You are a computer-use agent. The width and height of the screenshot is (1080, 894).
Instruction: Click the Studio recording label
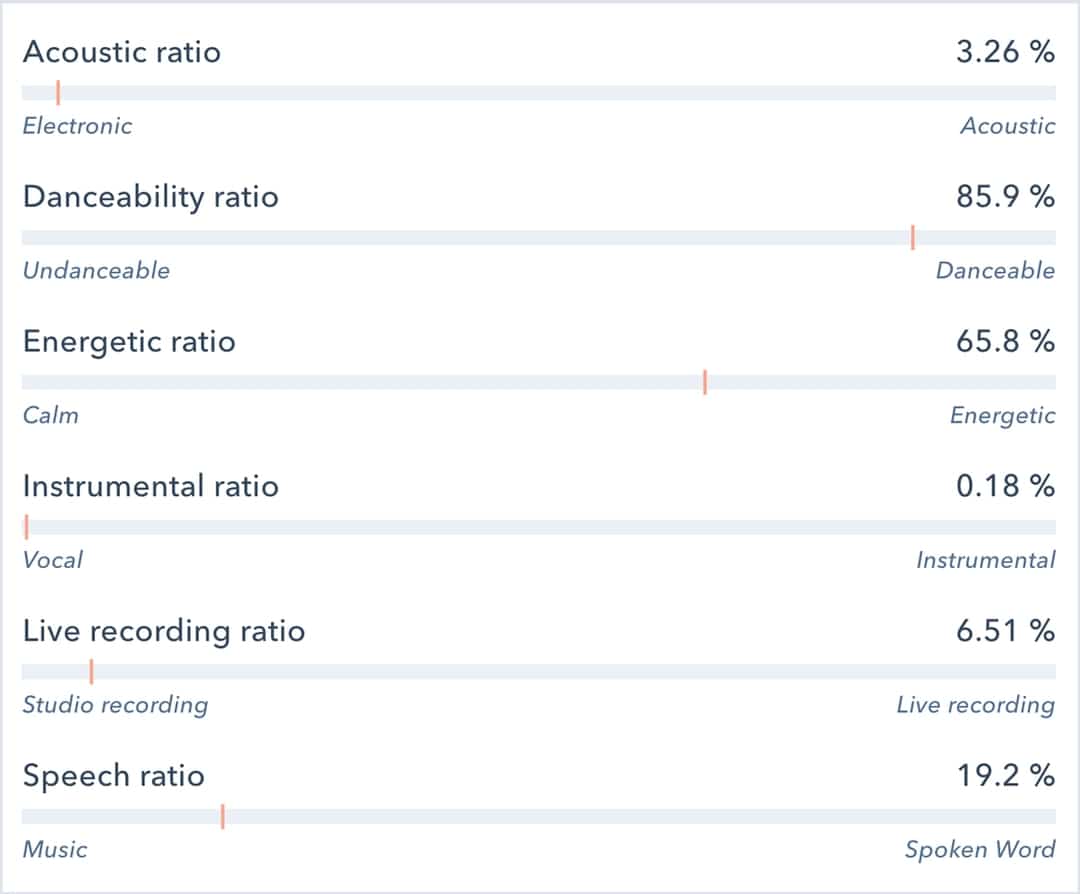pos(113,704)
